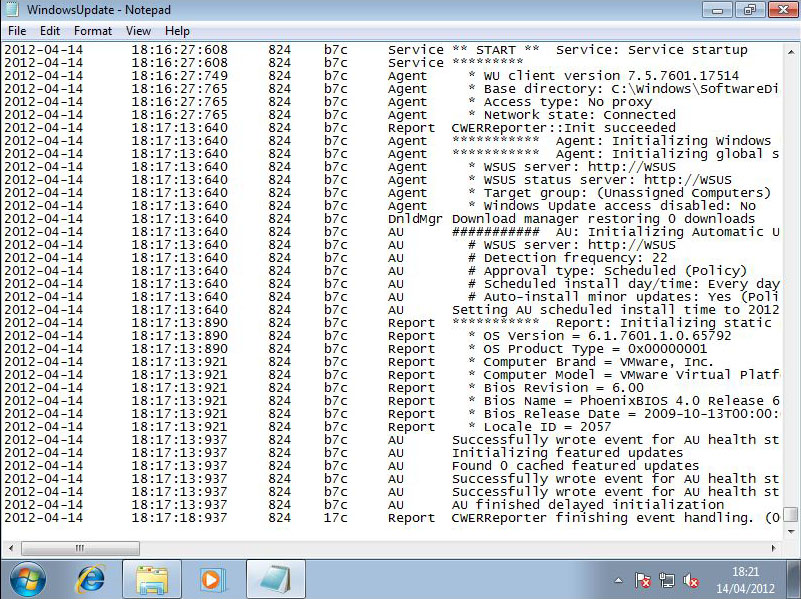Click 'Target group: (Unassigned Computers)' text

(x=627, y=193)
